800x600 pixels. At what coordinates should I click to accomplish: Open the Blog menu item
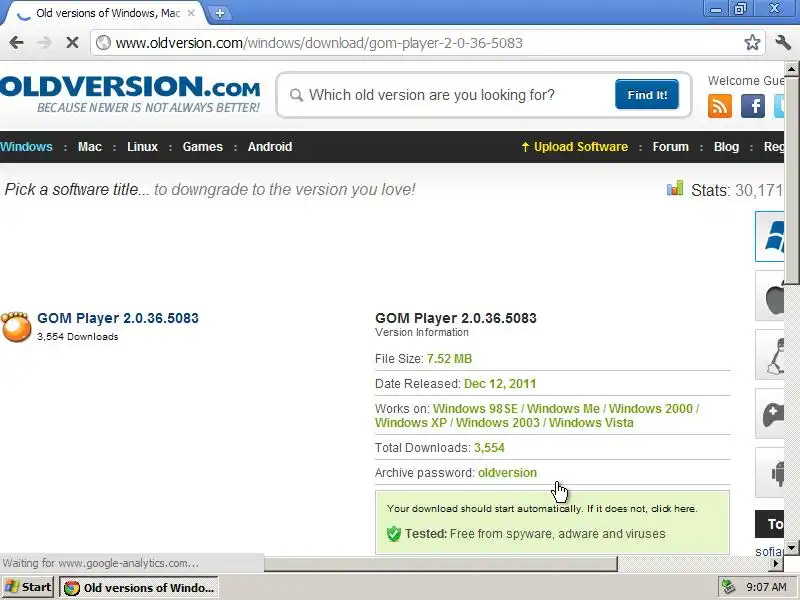coord(726,147)
